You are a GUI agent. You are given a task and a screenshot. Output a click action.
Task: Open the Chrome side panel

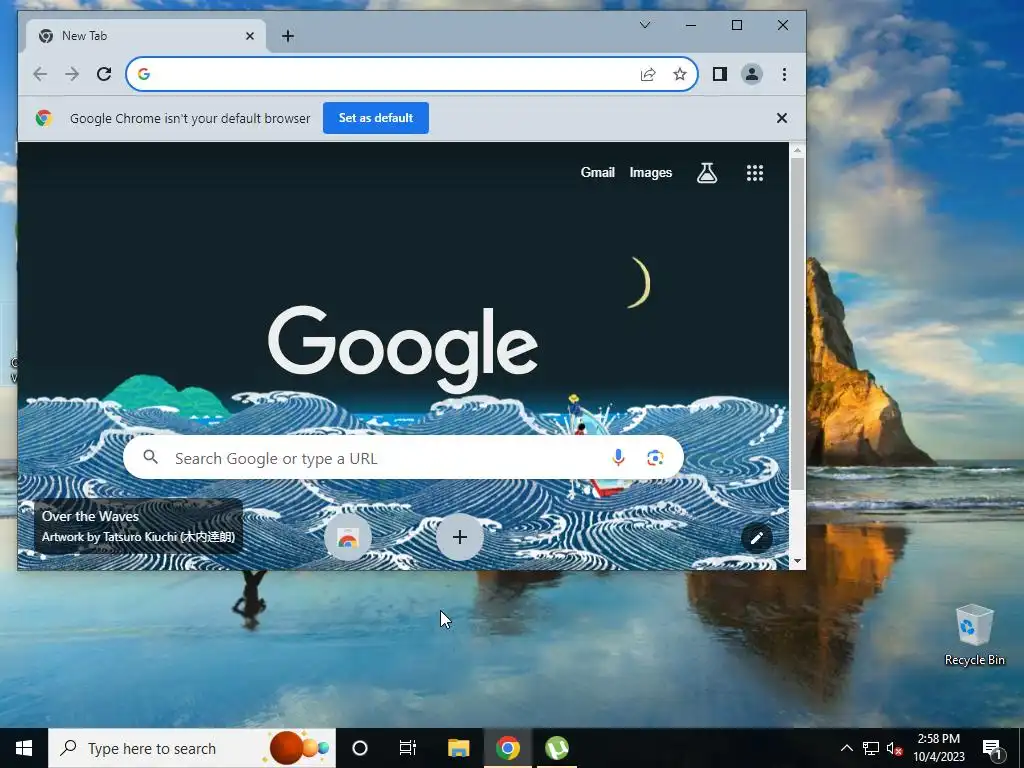pyautogui.click(x=720, y=74)
